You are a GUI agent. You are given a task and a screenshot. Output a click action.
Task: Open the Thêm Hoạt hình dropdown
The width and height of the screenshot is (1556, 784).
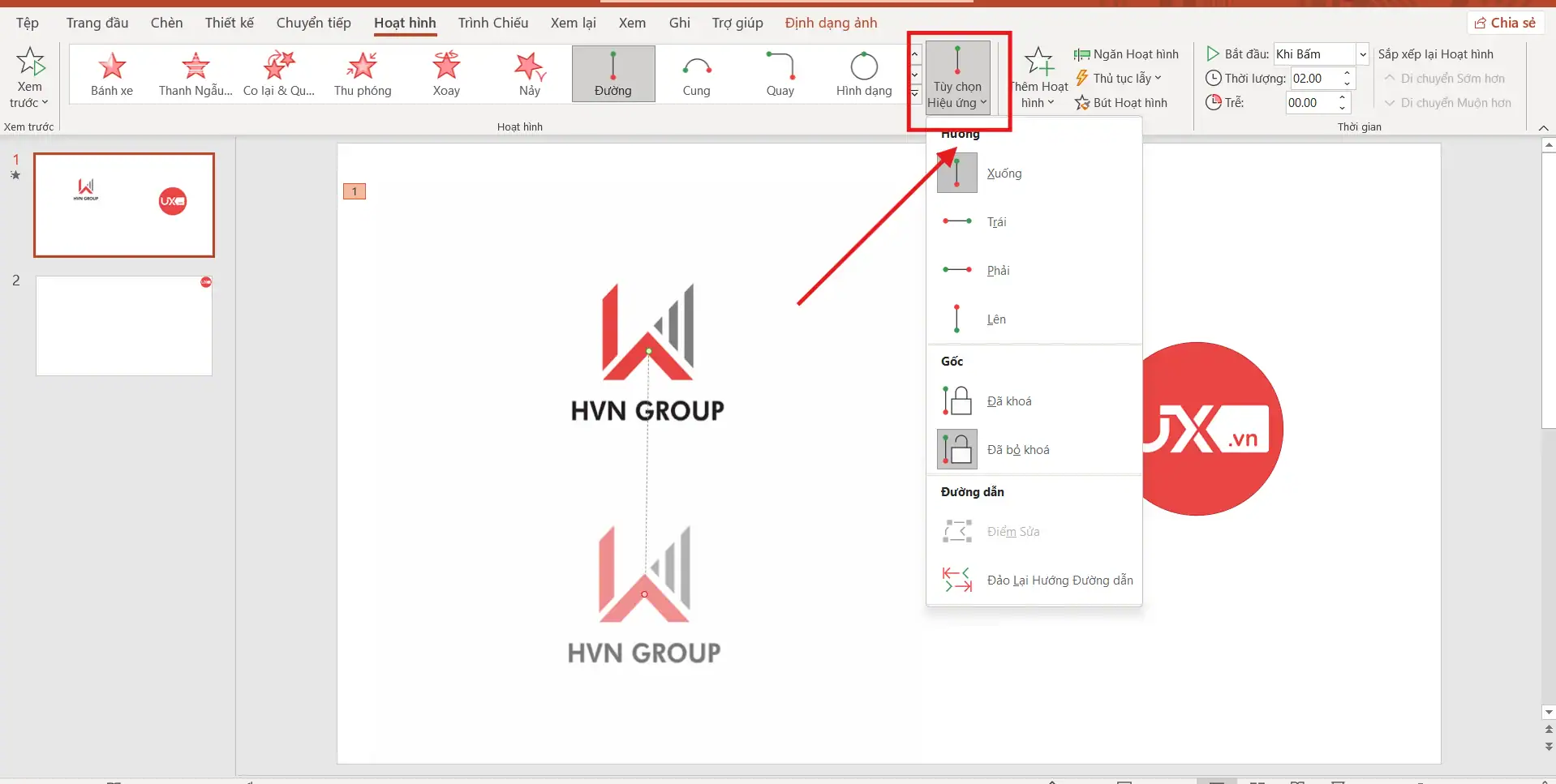pos(1038,77)
